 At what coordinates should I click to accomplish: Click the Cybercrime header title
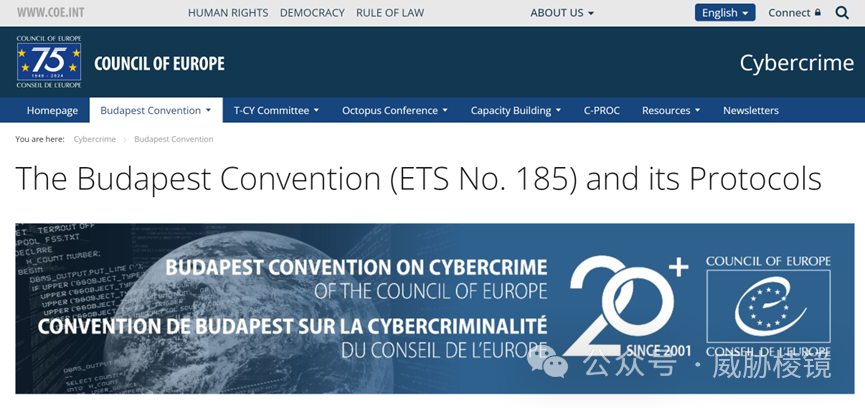click(x=797, y=63)
